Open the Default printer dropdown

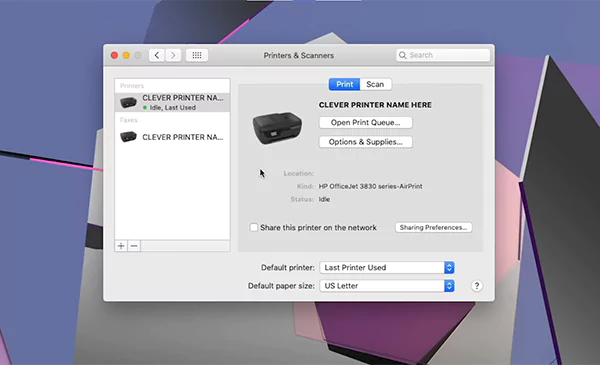pos(387,267)
